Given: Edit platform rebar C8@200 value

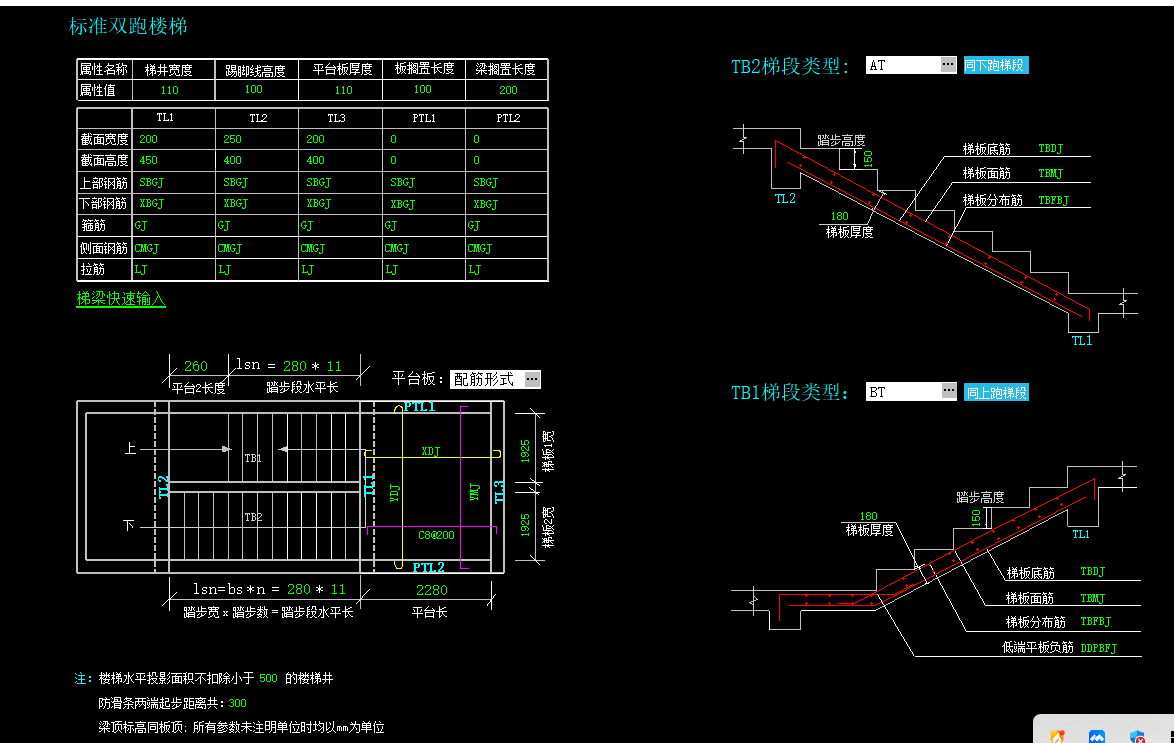Looking at the screenshot, I should [437, 535].
